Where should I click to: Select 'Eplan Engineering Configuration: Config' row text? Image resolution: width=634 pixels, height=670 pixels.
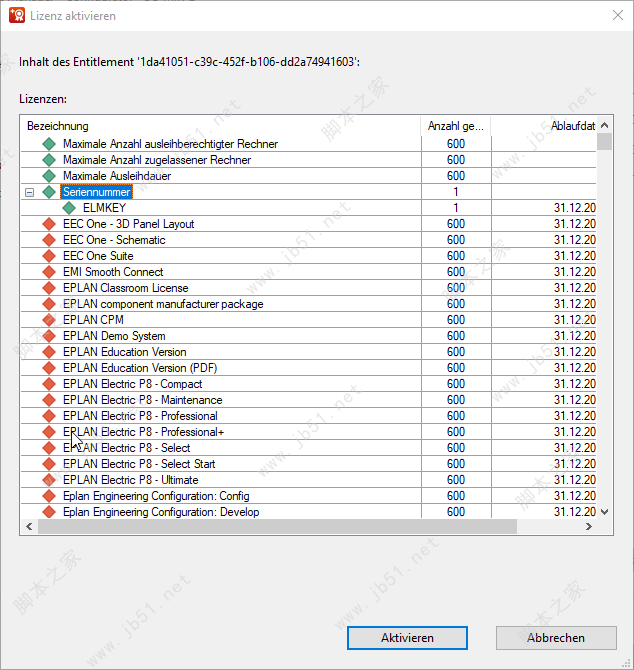pyautogui.click(x=156, y=496)
